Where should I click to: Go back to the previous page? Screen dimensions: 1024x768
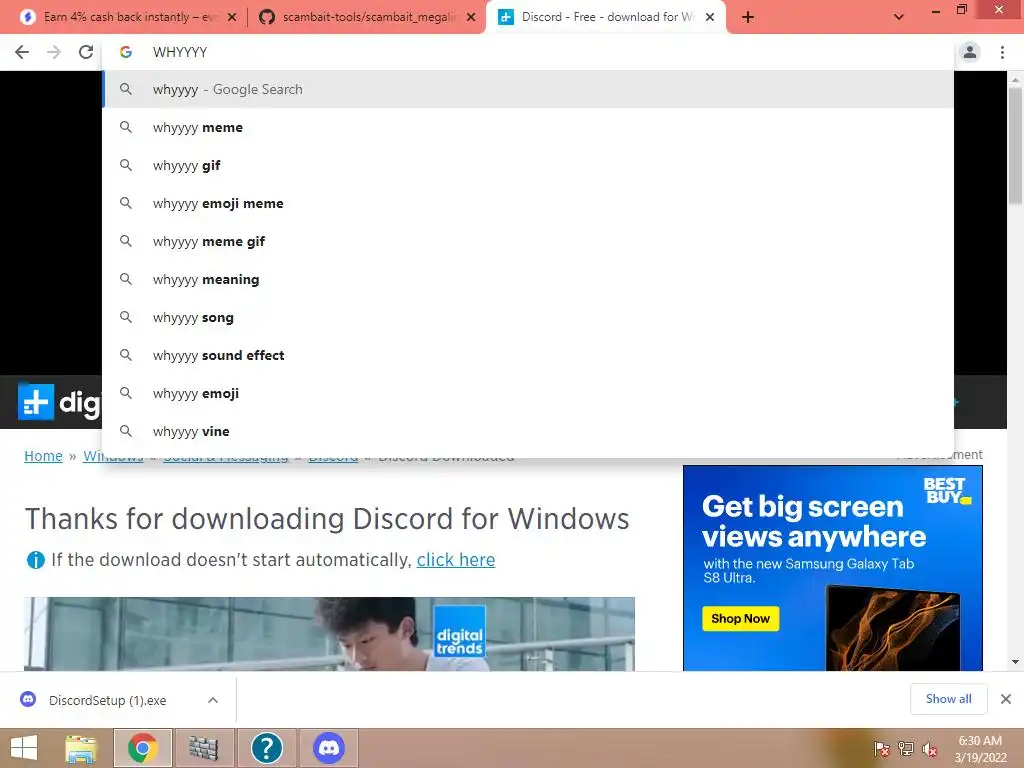coord(22,52)
